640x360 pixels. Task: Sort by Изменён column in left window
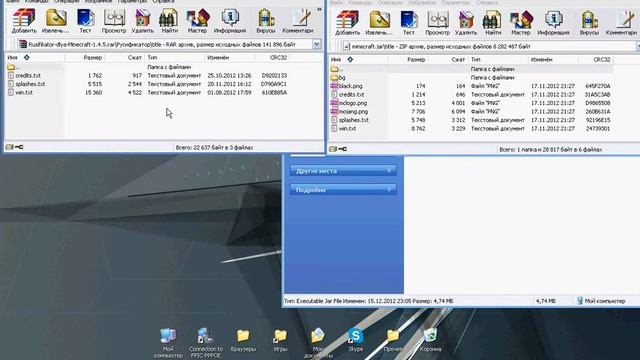point(230,58)
